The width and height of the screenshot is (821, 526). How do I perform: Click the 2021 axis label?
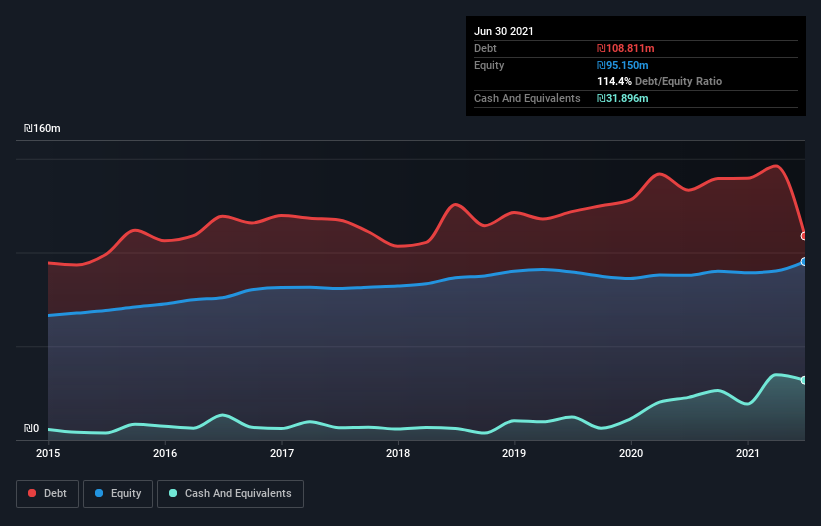pyautogui.click(x=748, y=453)
